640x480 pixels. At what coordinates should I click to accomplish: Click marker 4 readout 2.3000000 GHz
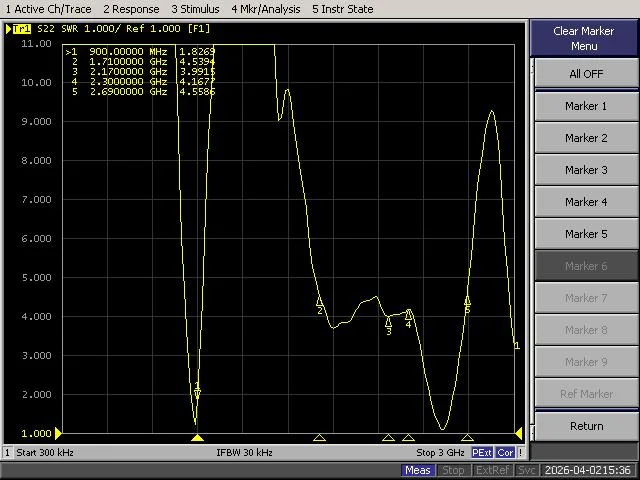pyautogui.click(x=128, y=82)
